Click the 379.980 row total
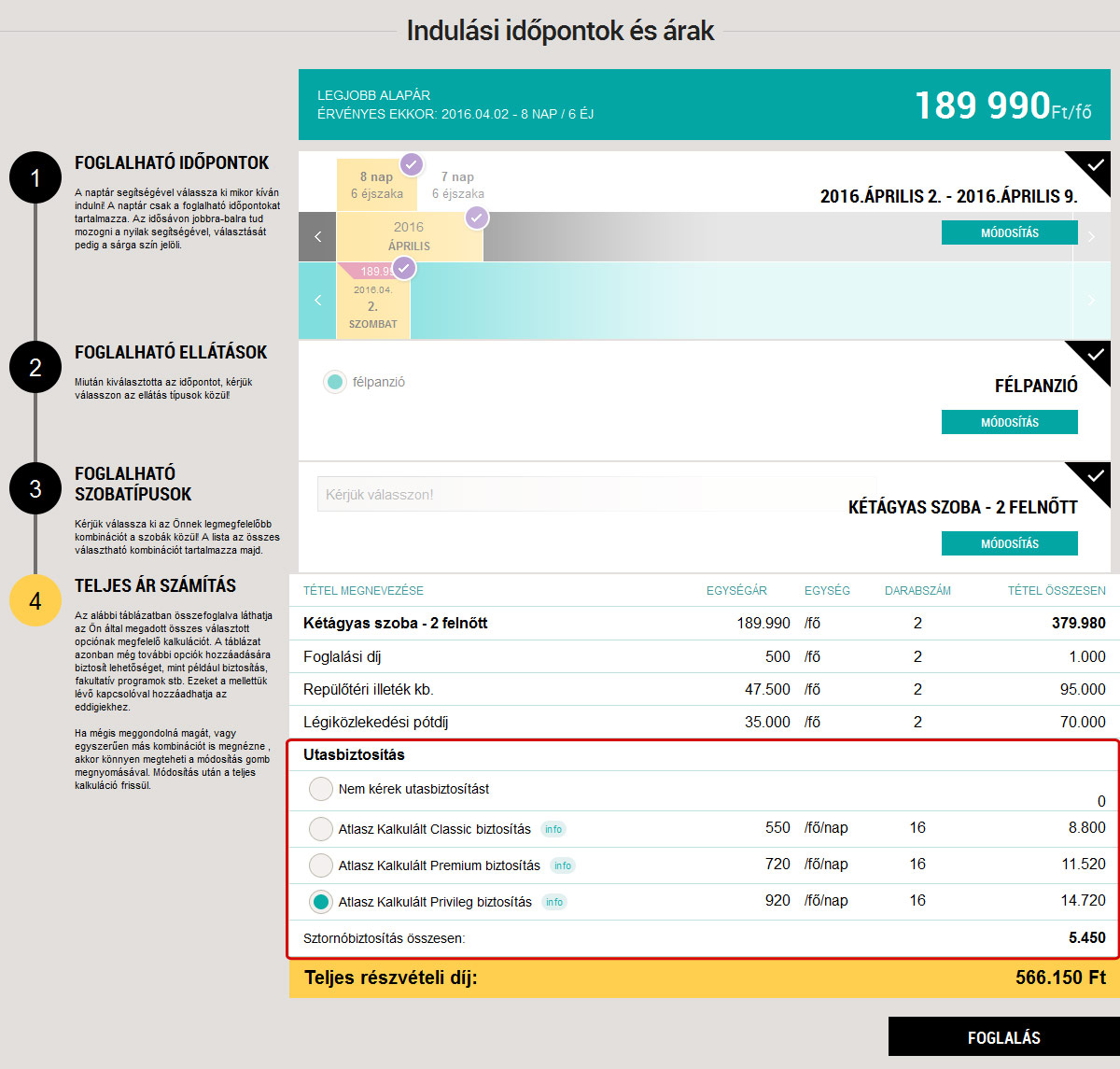 pos(1079,623)
